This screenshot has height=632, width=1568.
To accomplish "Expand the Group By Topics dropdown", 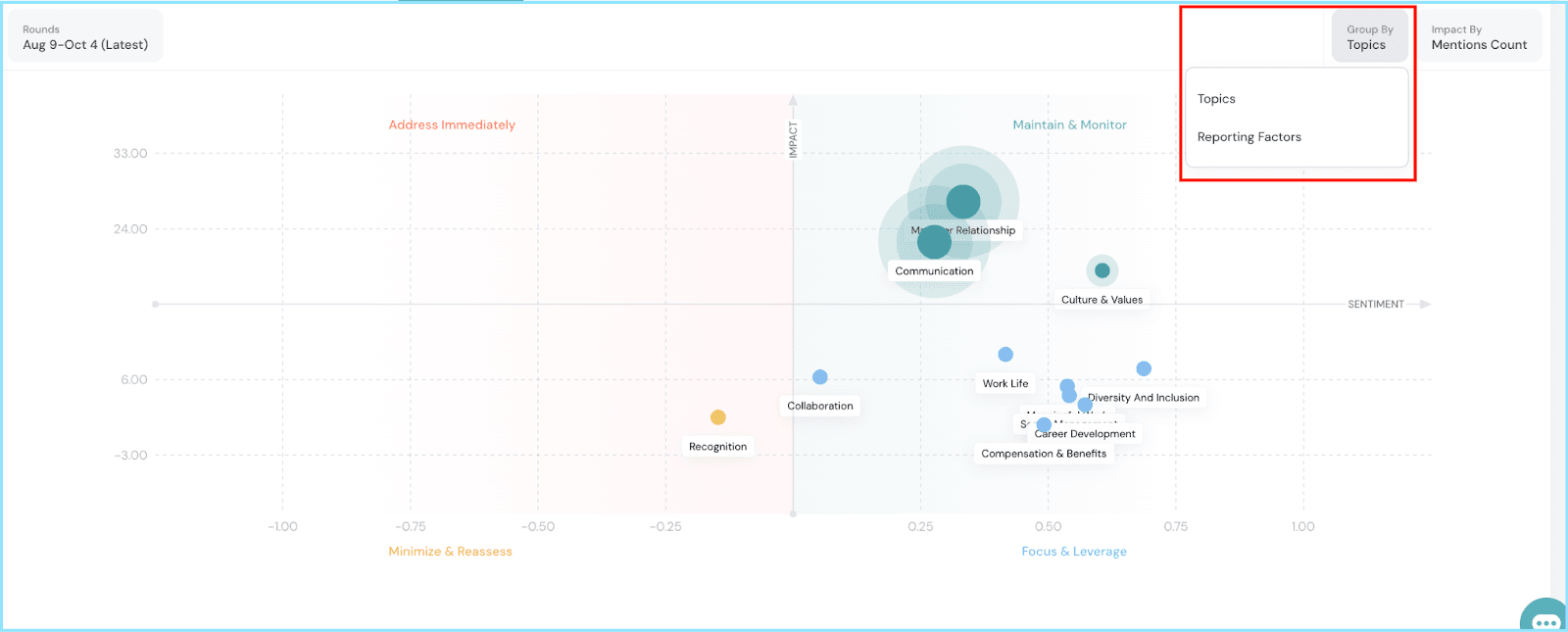I will pos(1369,37).
